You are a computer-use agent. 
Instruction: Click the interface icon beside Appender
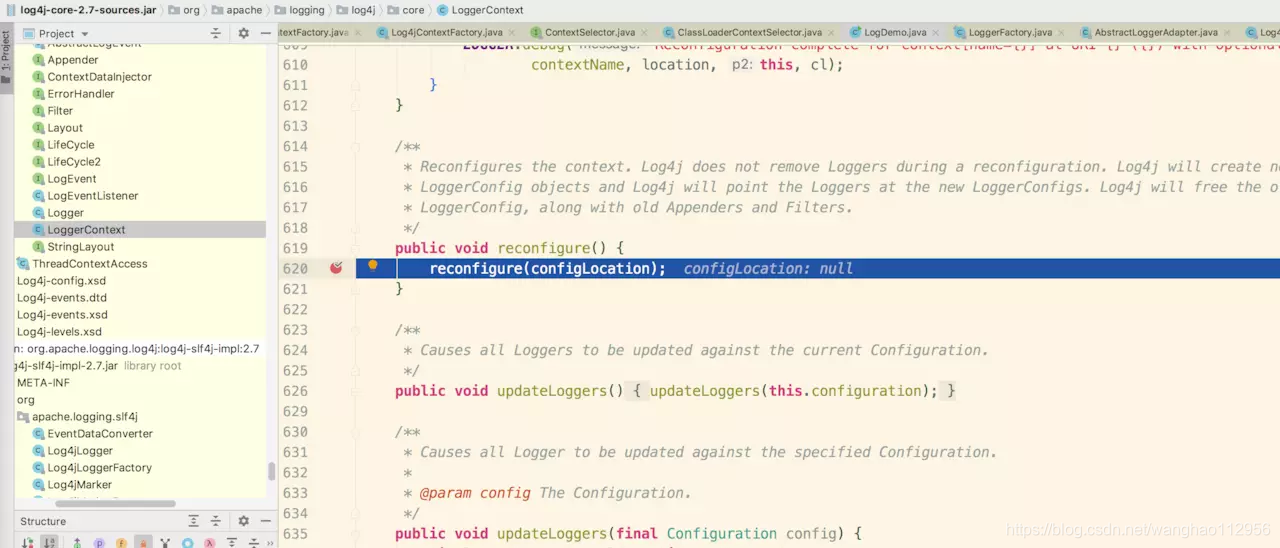click(38, 60)
